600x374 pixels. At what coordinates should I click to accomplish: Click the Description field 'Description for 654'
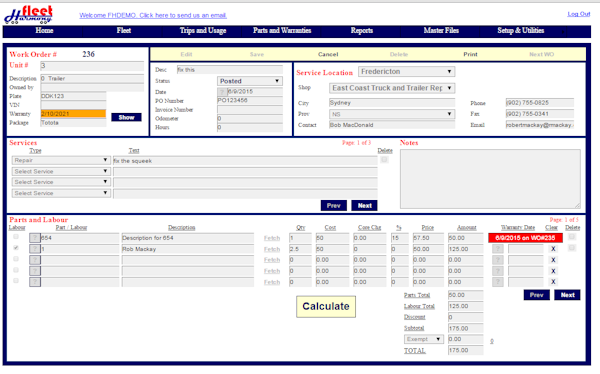[188, 238]
